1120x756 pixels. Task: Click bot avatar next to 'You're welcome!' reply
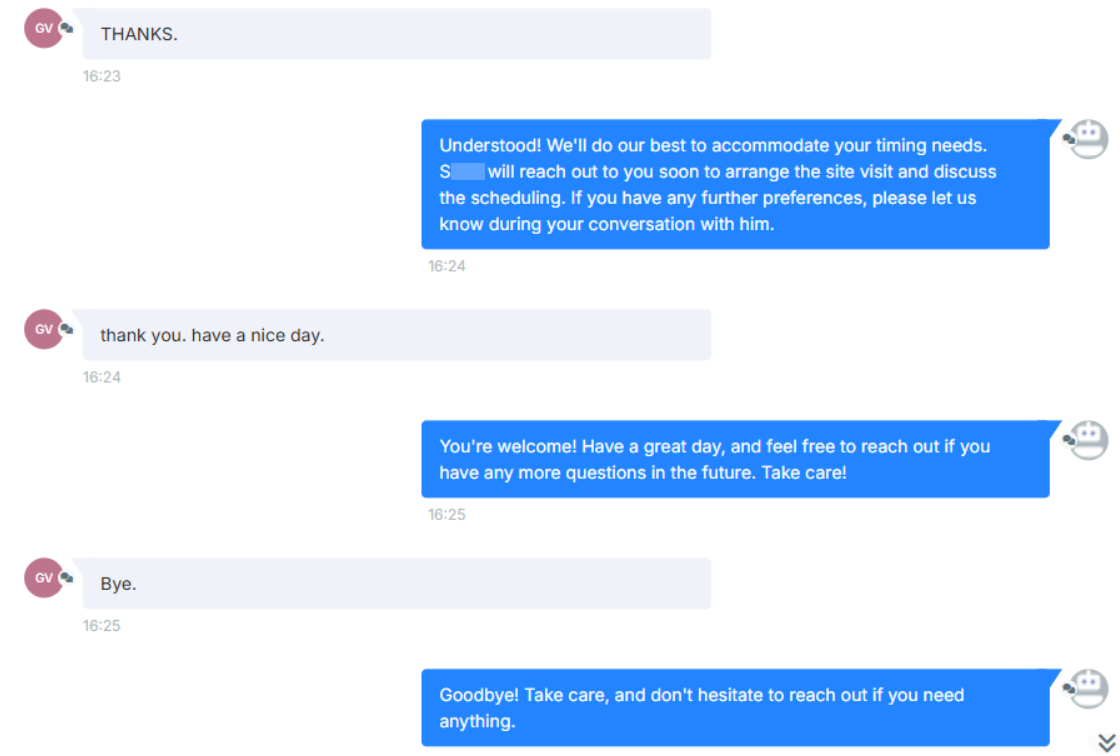(x=1087, y=439)
